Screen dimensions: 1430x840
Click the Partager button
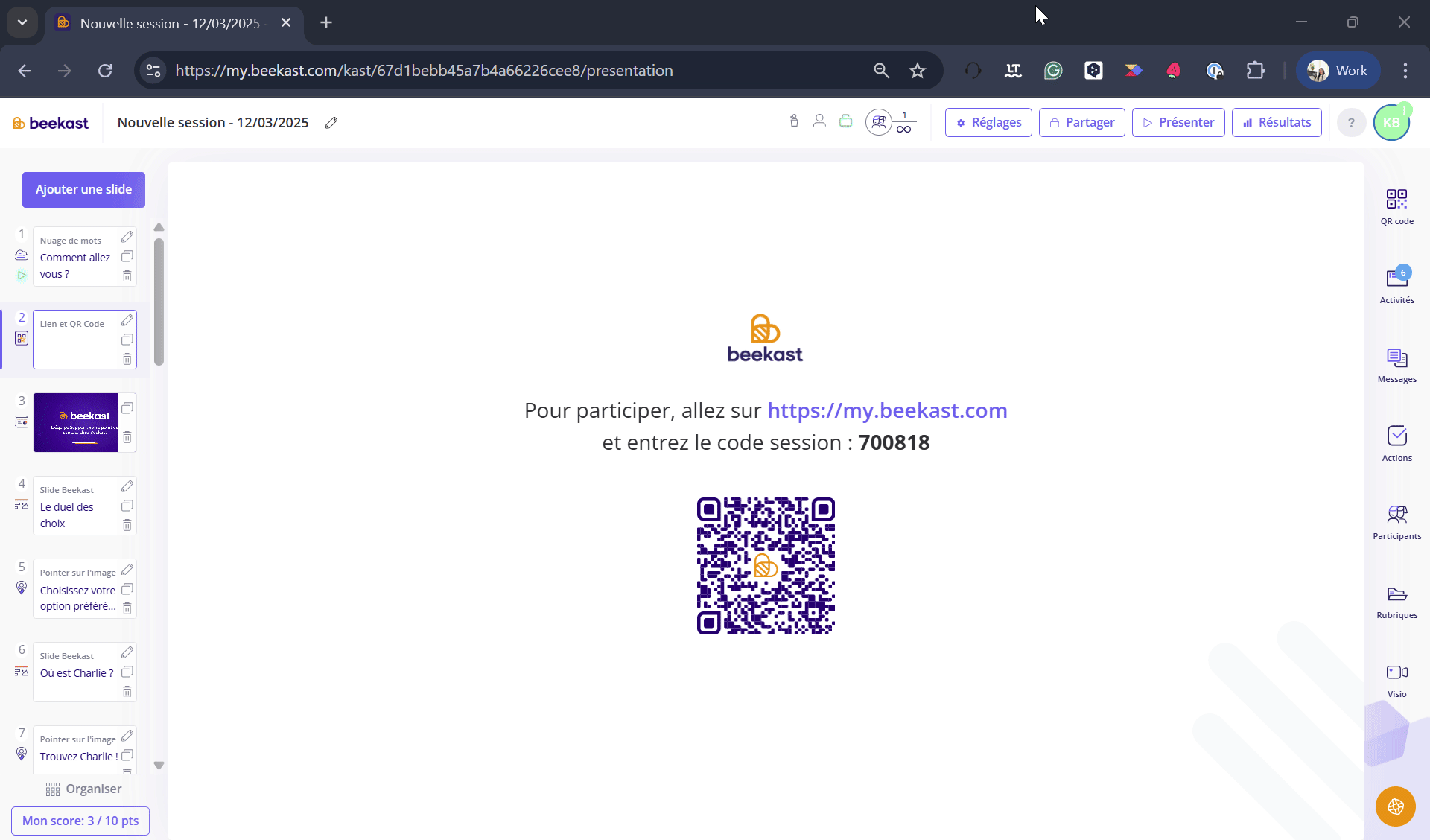[1081, 123]
